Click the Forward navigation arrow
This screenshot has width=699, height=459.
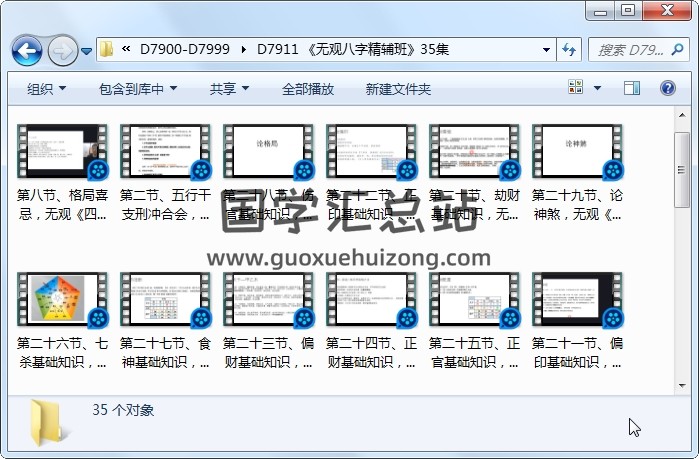[61, 49]
